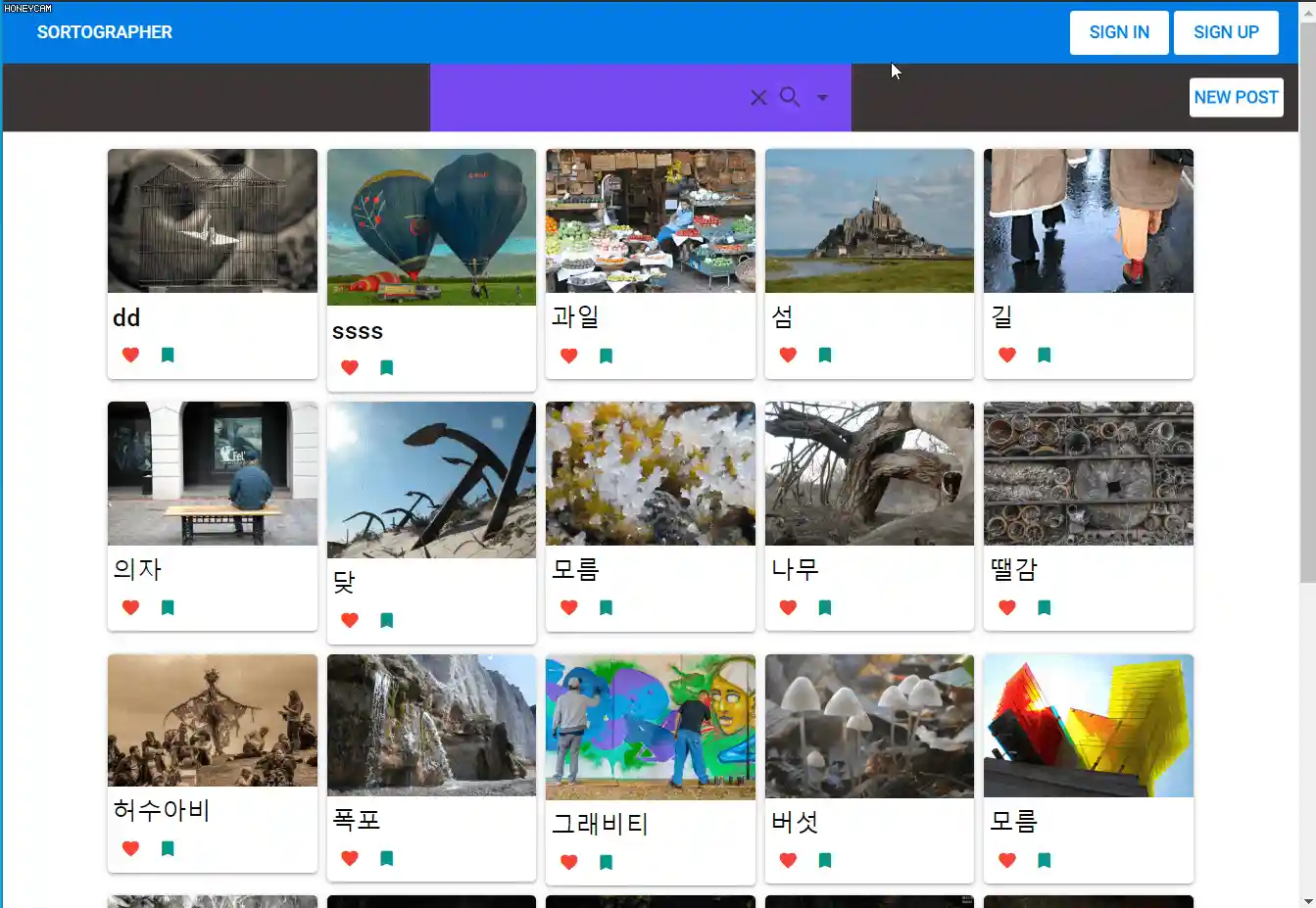Save the 나무 post with bookmark icon
This screenshot has width=1316, height=908.
coord(825,608)
